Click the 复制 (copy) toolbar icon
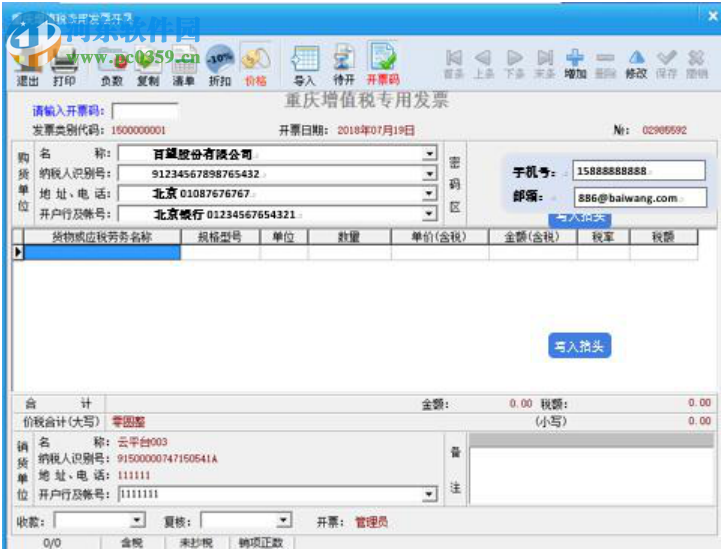 pyautogui.click(x=148, y=67)
